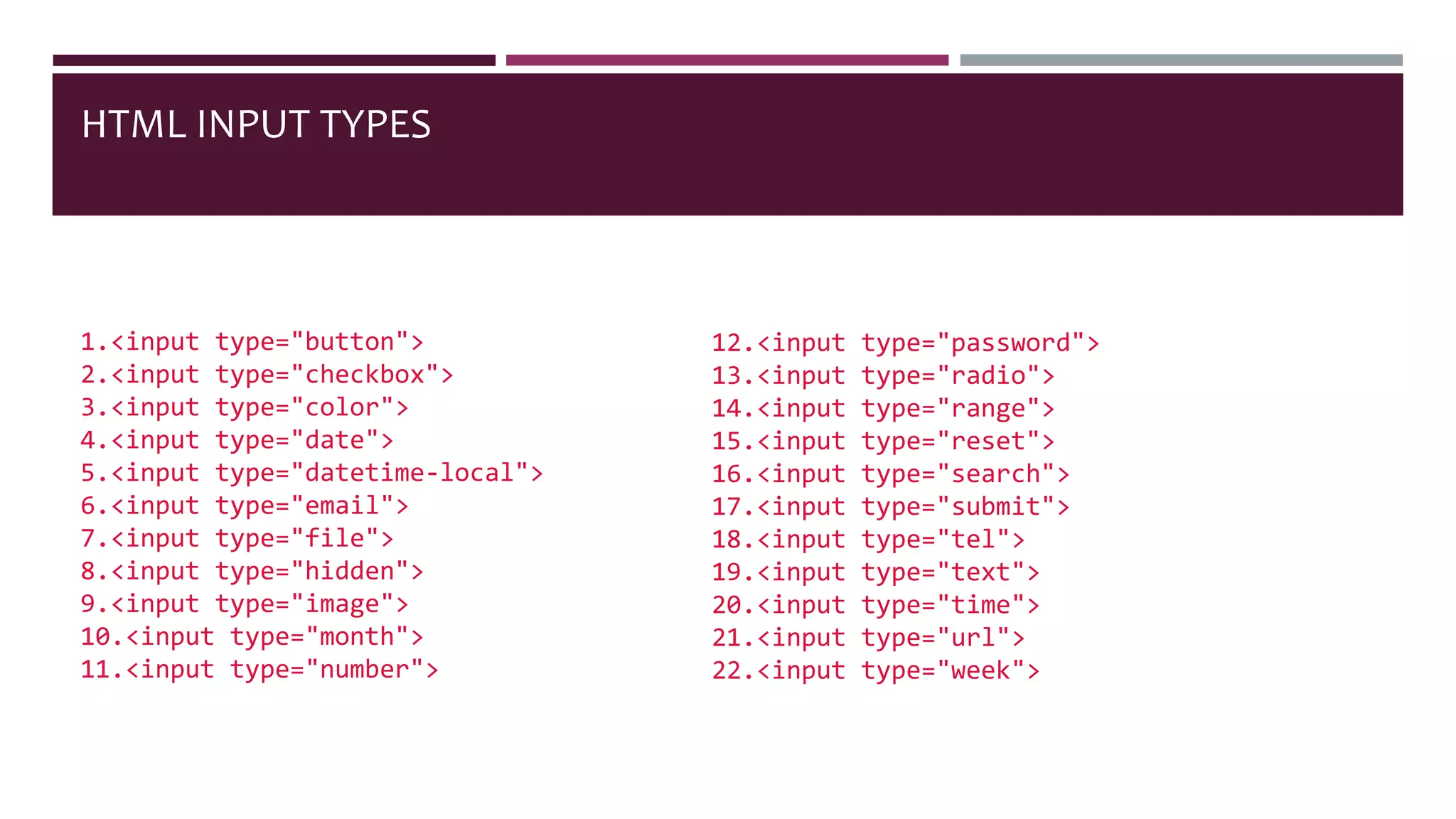Select the input type="file" line
The height and width of the screenshot is (819, 1456).
click(237, 538)
